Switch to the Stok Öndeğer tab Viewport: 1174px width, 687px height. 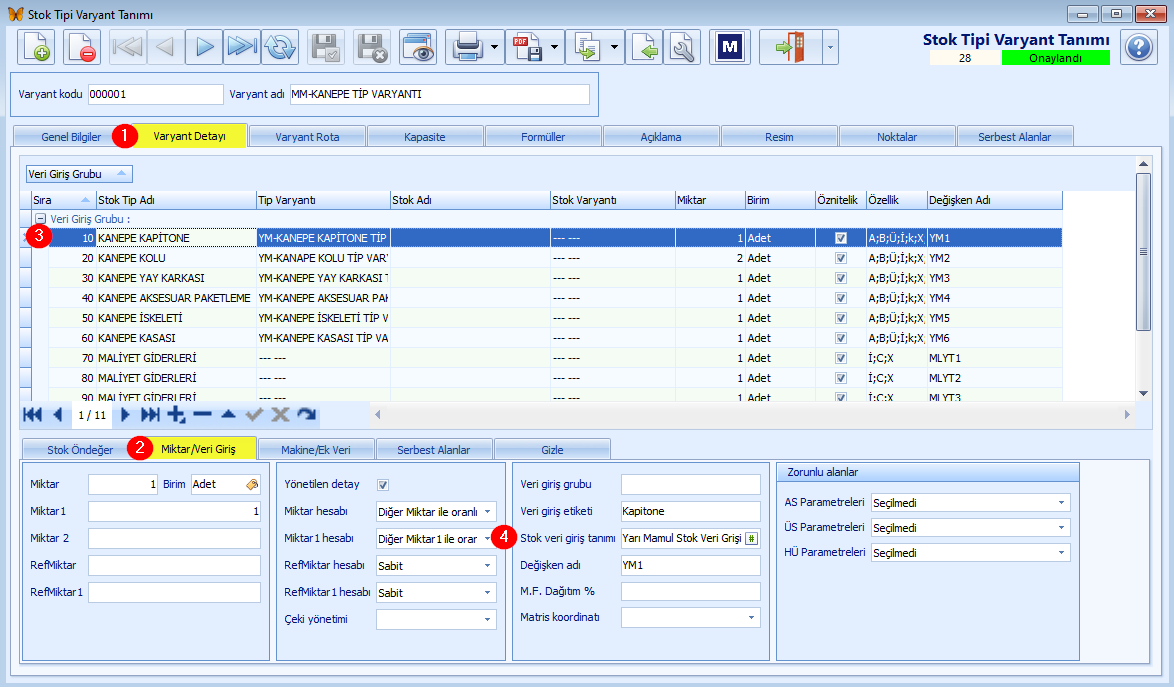coord(80,450)
